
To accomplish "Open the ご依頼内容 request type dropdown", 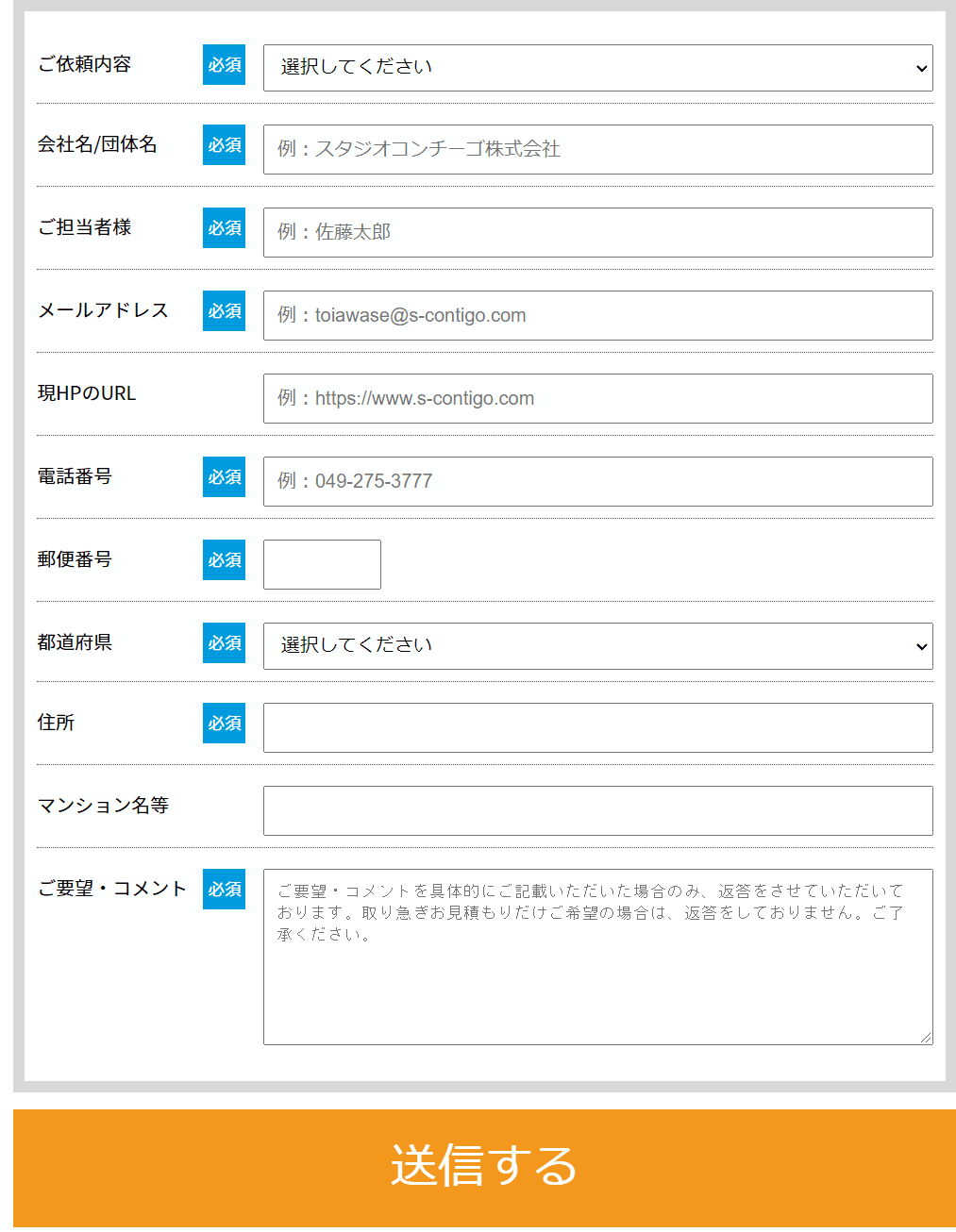I will tap(597, 67).
